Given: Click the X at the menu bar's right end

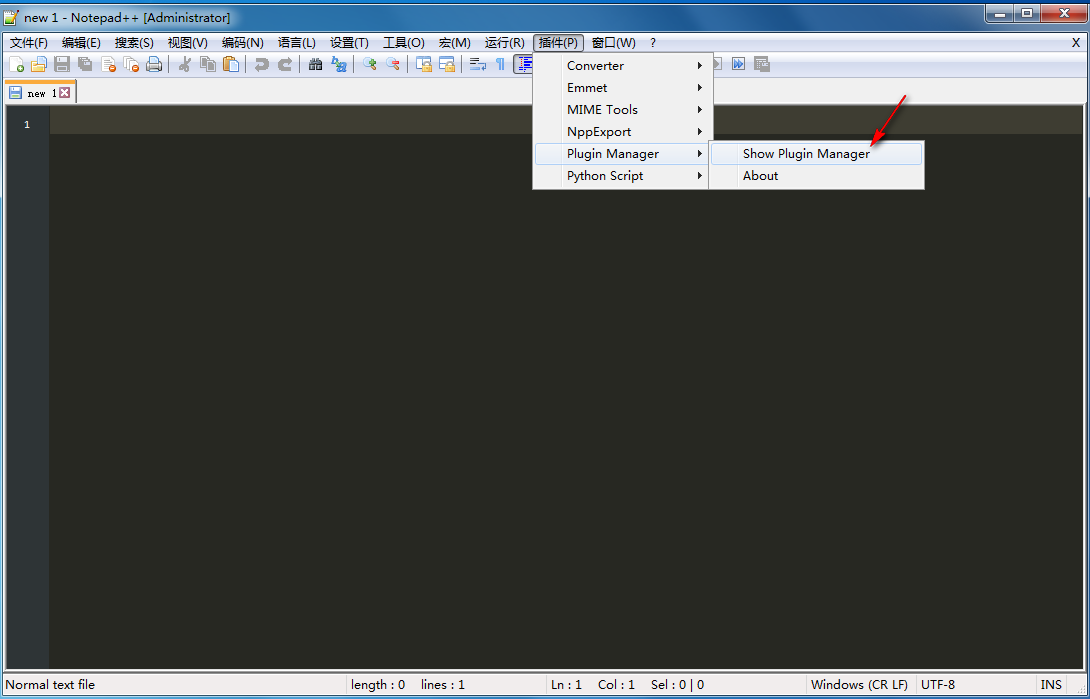Looking at the screenshot, I should 1076,43.
